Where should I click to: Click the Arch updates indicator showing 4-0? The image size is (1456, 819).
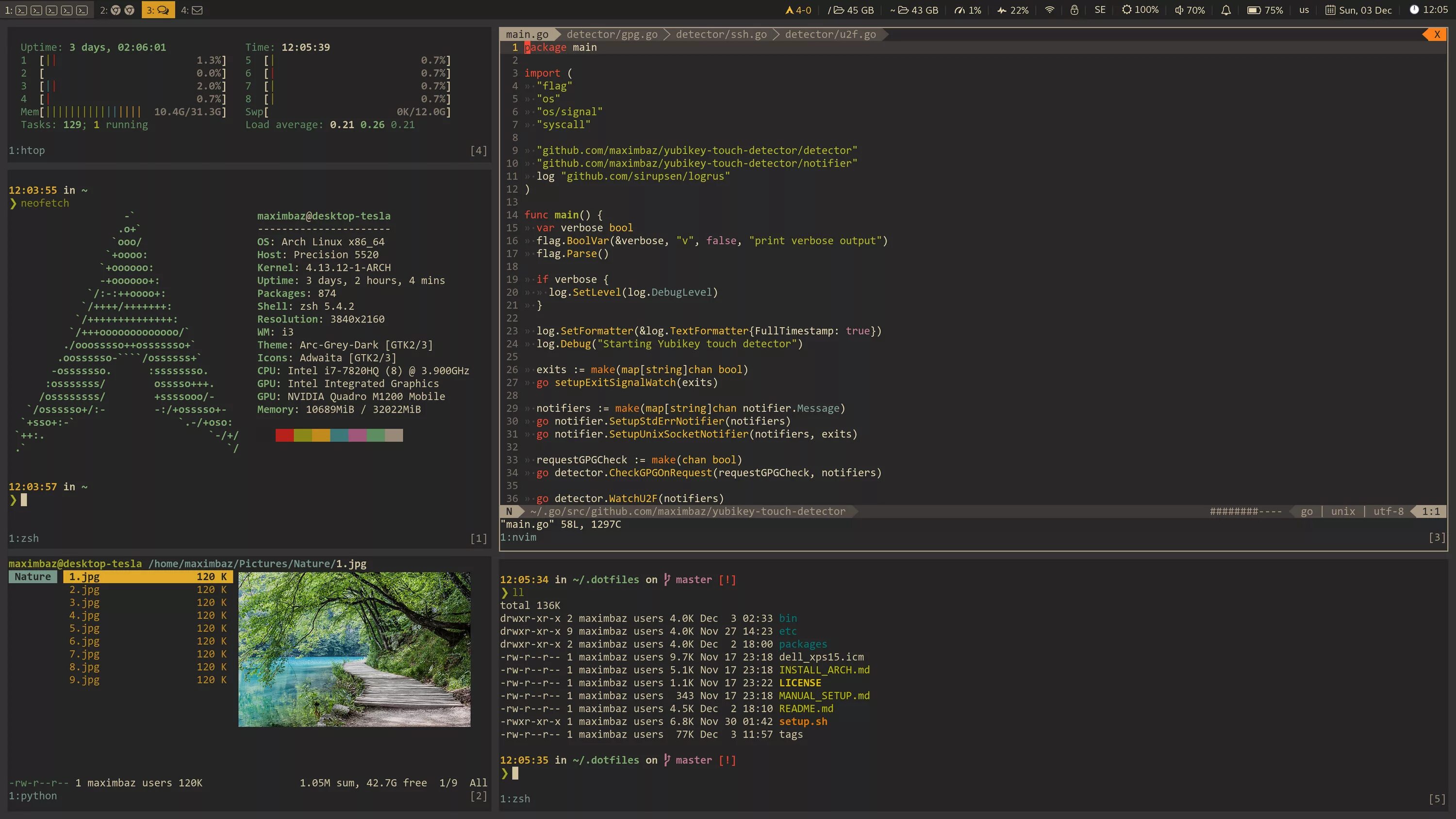pyautogui.click(x=797, y=10)
